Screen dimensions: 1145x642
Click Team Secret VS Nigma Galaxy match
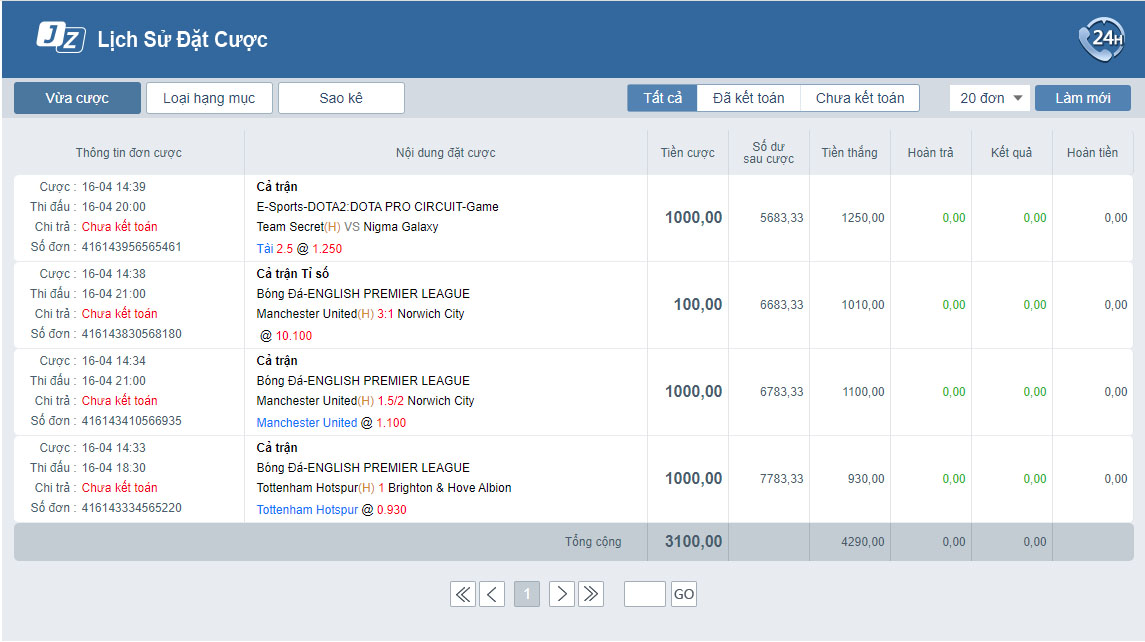[348, 227]
